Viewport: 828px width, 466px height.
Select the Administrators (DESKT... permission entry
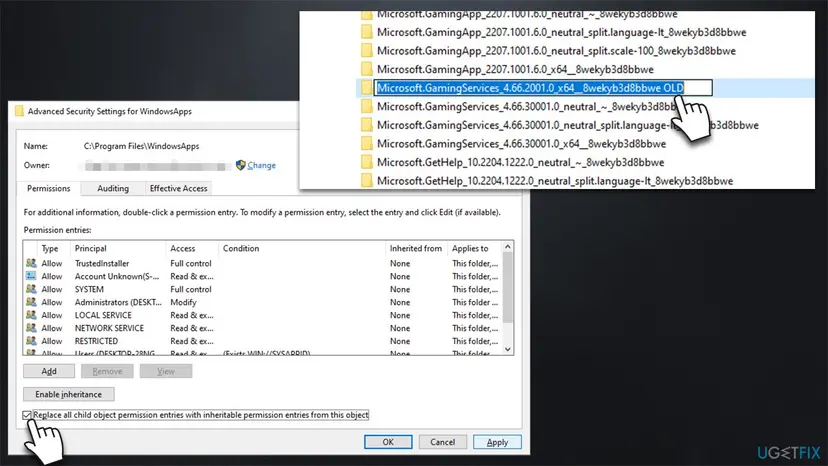click(263, 302)
